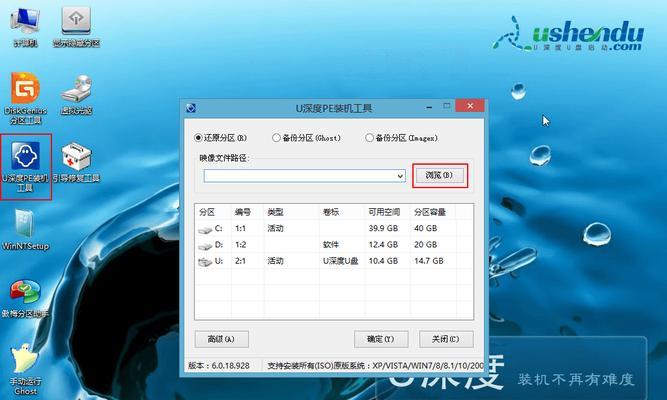Launch U深度PE装机工具 desktop icon
The width and height of the screenshot is (667, 400).
pos(26,167)
